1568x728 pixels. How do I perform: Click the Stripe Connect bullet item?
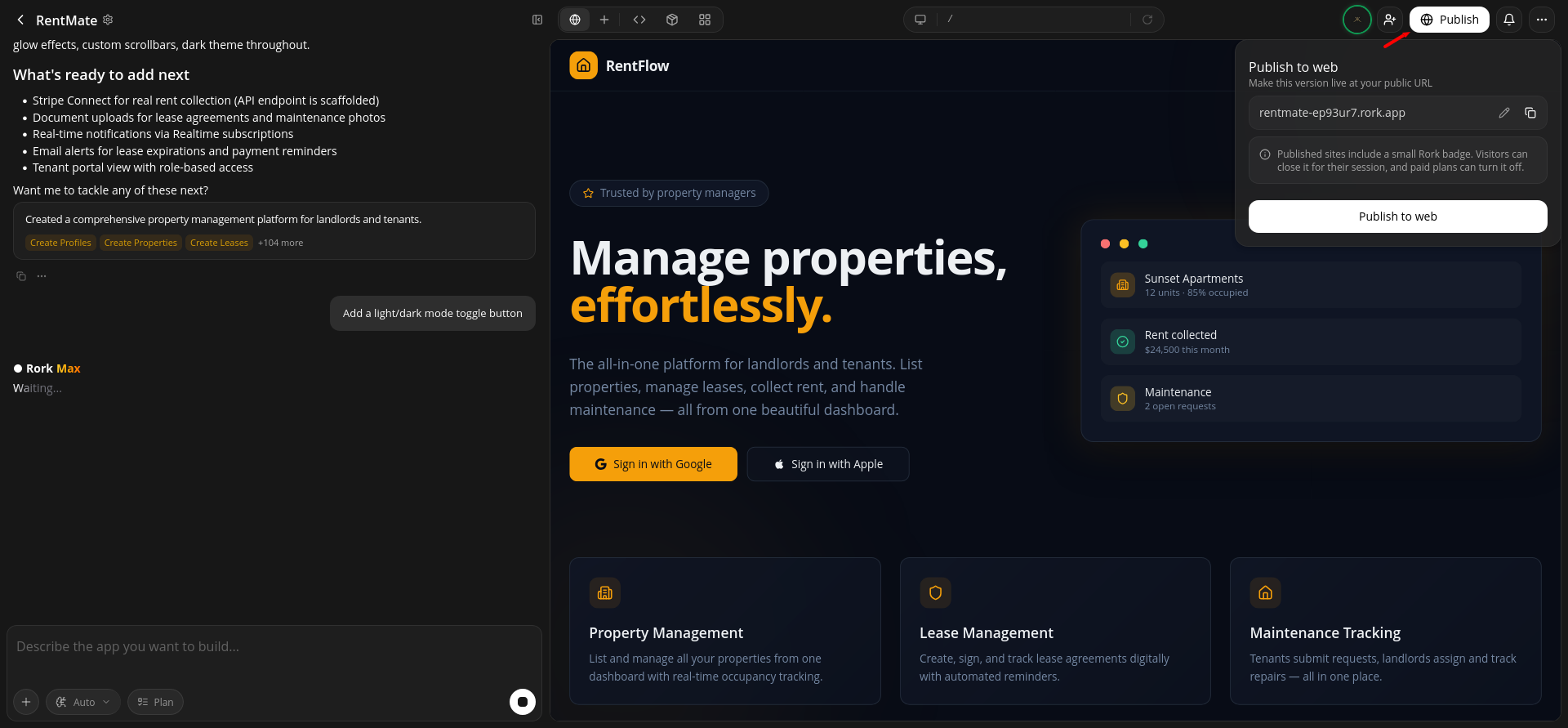(206, 100)
